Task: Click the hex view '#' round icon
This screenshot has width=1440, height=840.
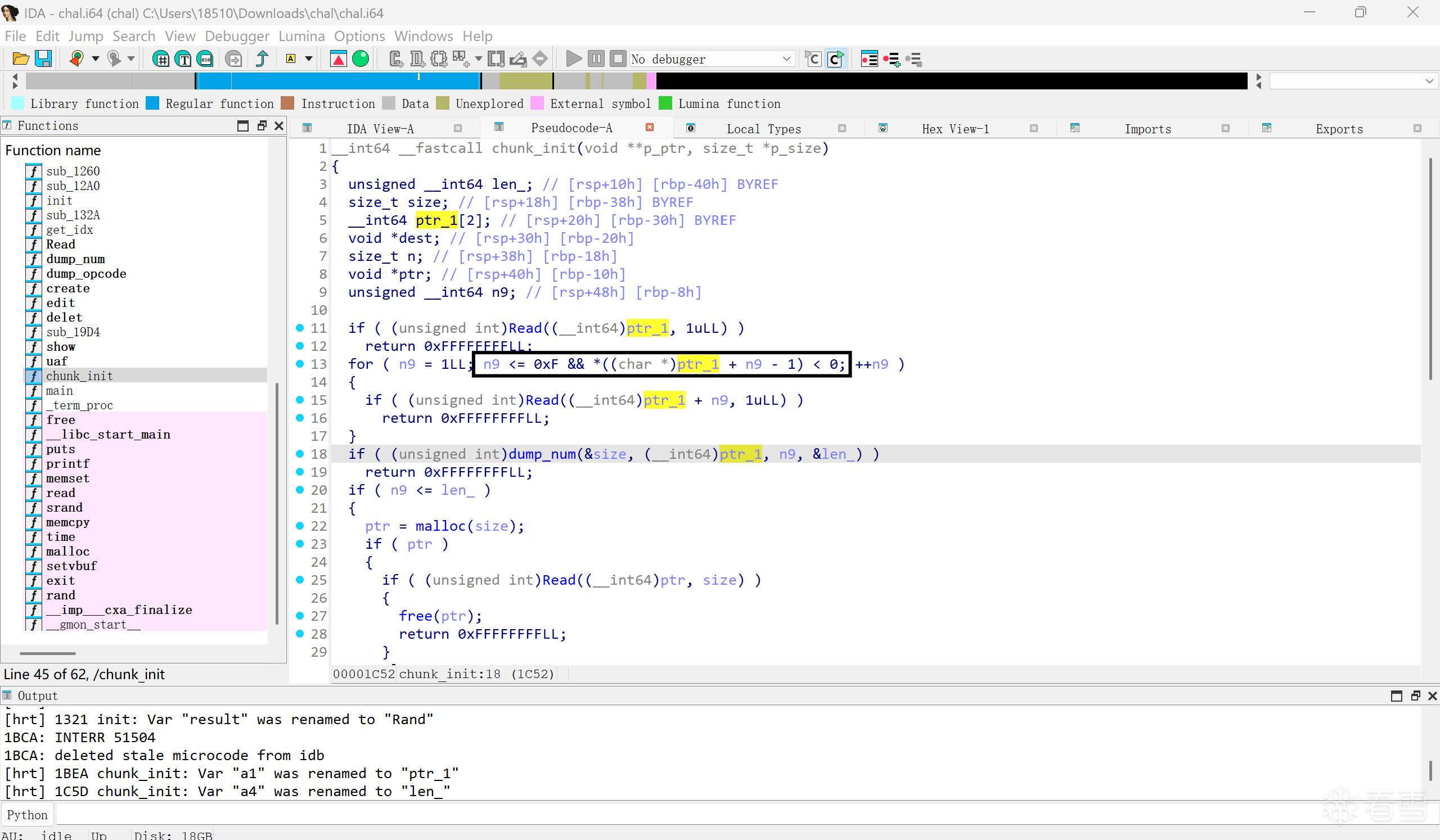Action: 161,59
